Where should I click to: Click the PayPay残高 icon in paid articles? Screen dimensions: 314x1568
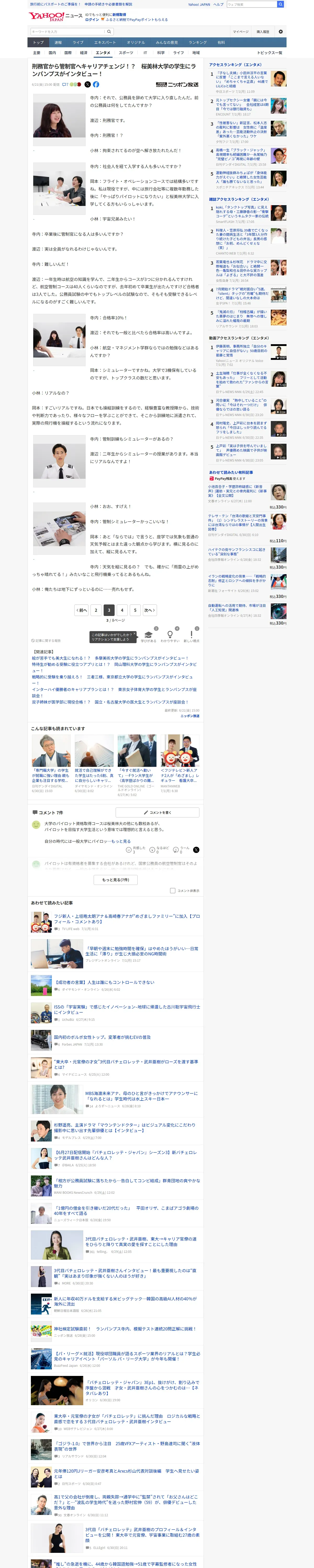click(x=212, y=479)
